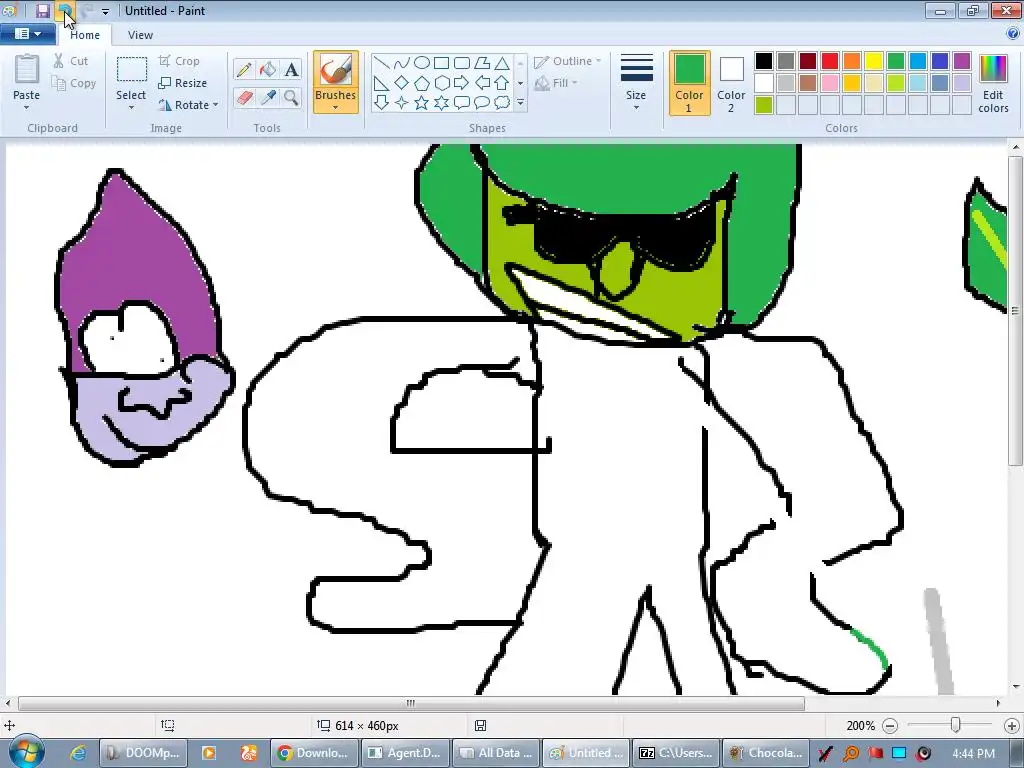Click the Zoom out minus button

click(889, 726)
